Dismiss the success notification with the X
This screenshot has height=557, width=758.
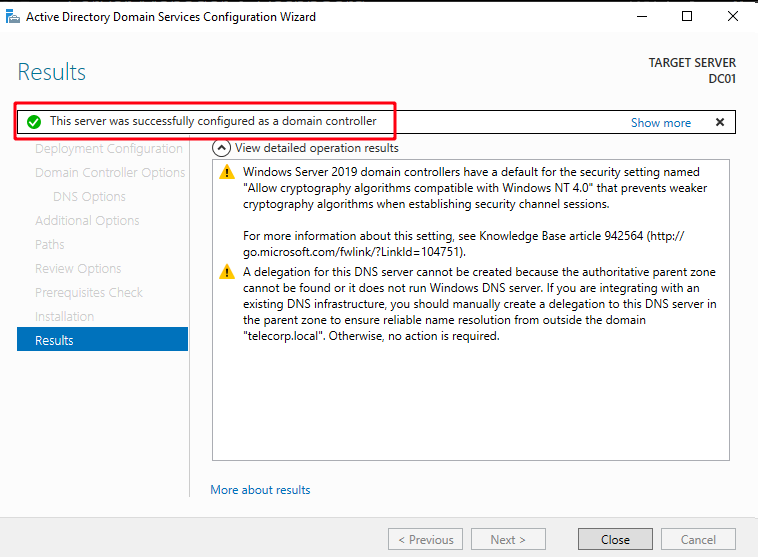click(x=720, y=122)
